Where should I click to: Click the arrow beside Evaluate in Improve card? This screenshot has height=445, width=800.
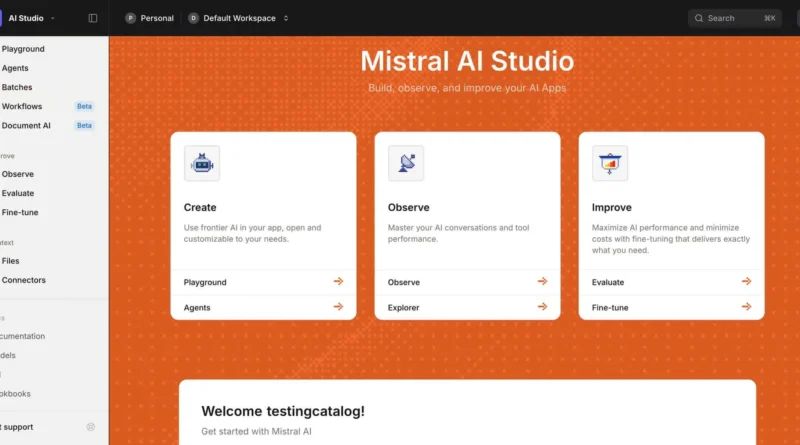click(x=746, y=281)
